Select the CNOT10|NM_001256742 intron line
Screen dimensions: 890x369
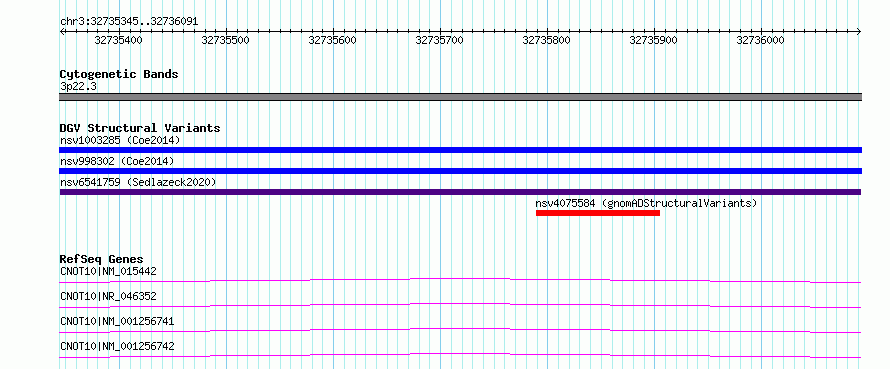[460, 355]
